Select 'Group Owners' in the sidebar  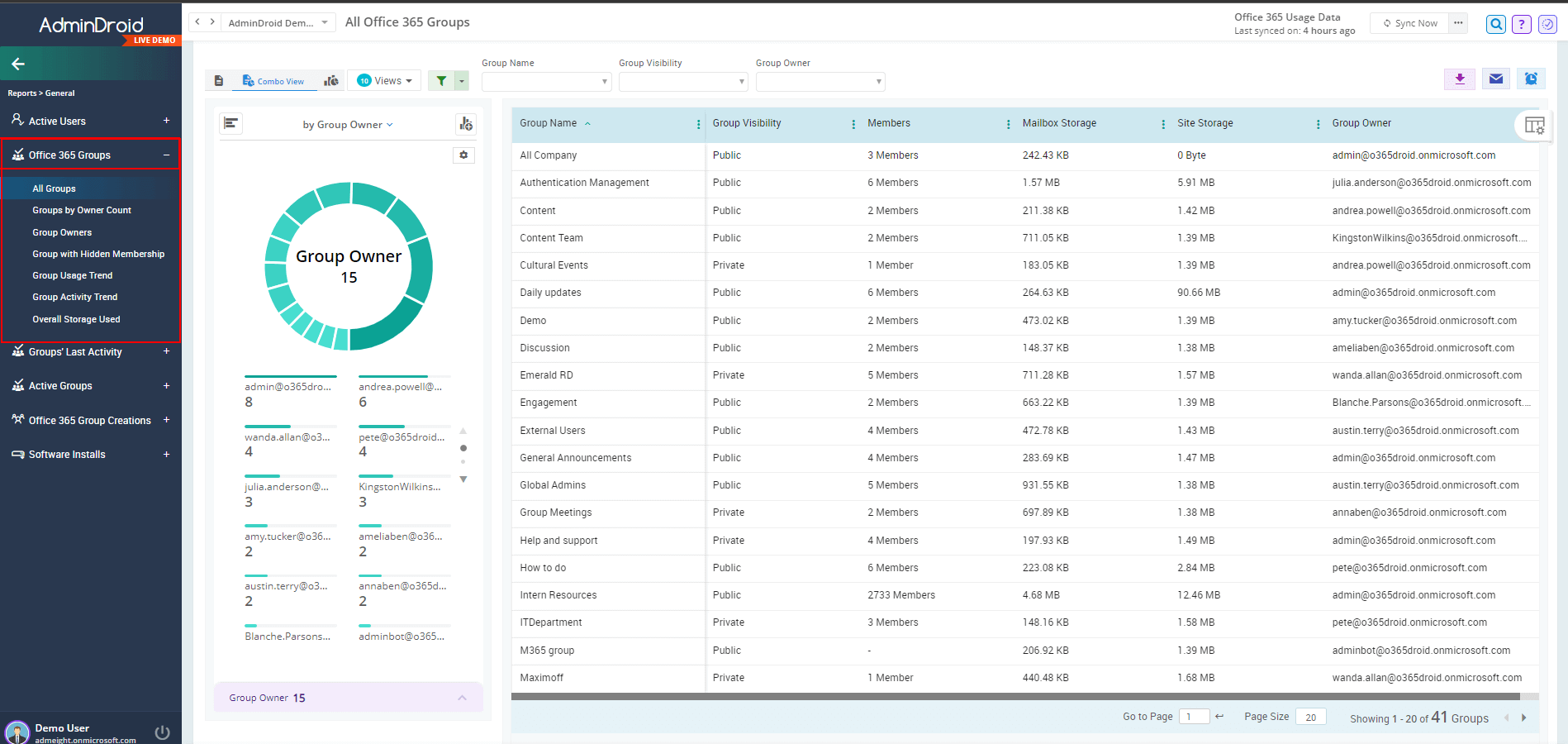62,232
